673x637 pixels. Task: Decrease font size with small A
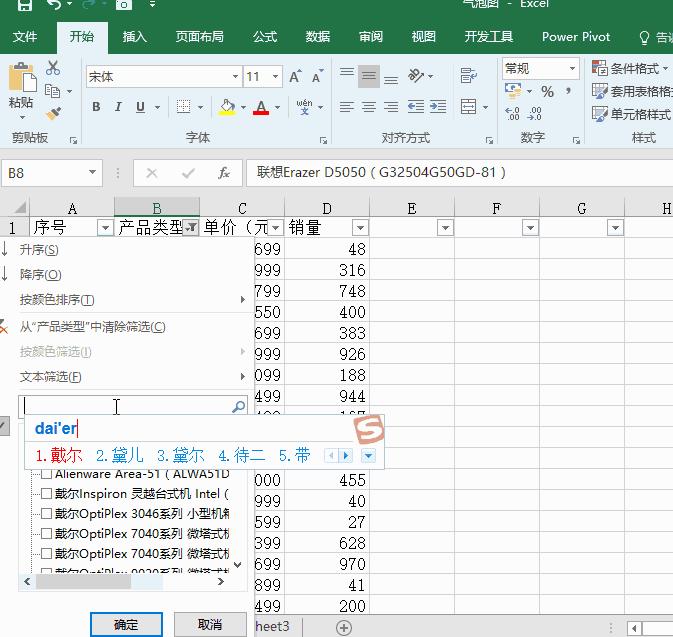318,77
